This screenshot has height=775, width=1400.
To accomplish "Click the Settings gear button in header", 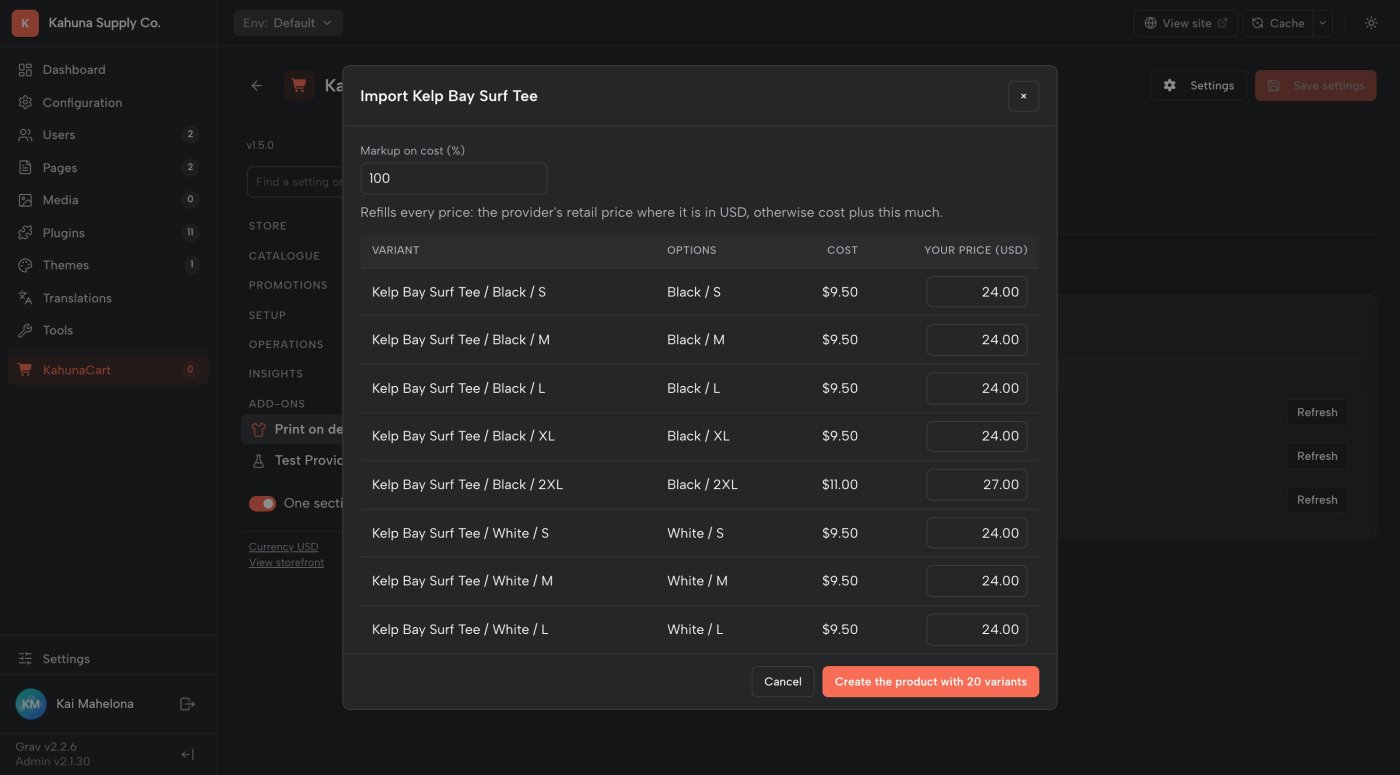I will 1198,86.
